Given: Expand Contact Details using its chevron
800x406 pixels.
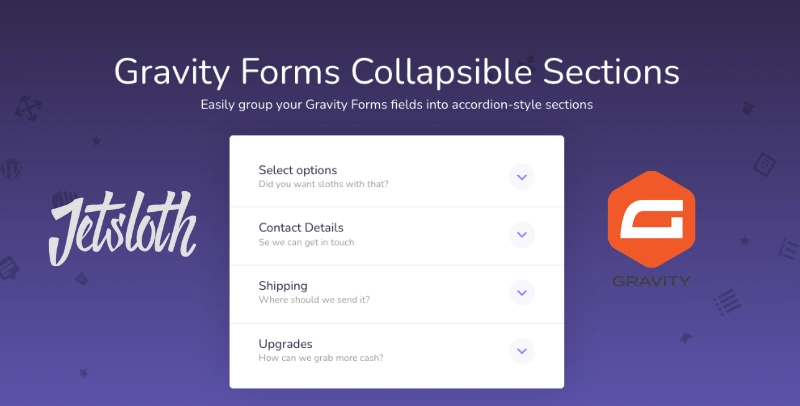Looking at the screenshot, I should point(521,235).
